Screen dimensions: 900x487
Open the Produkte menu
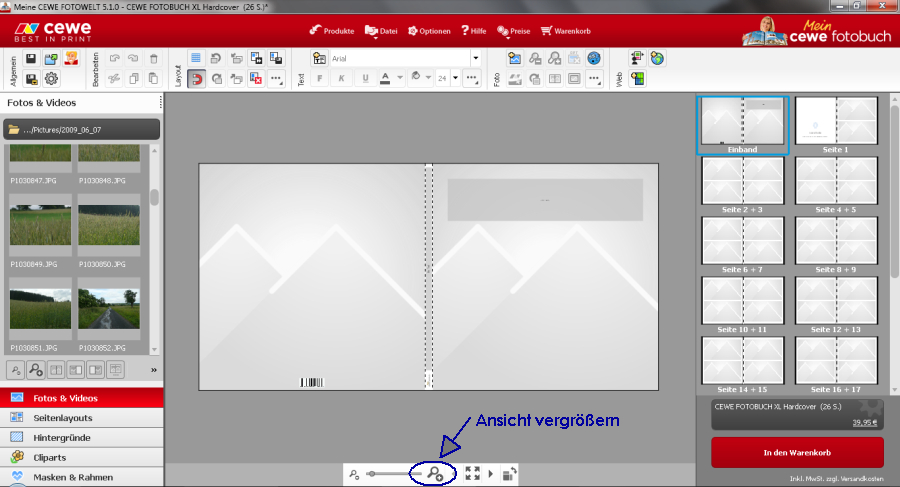pos(335,31)
